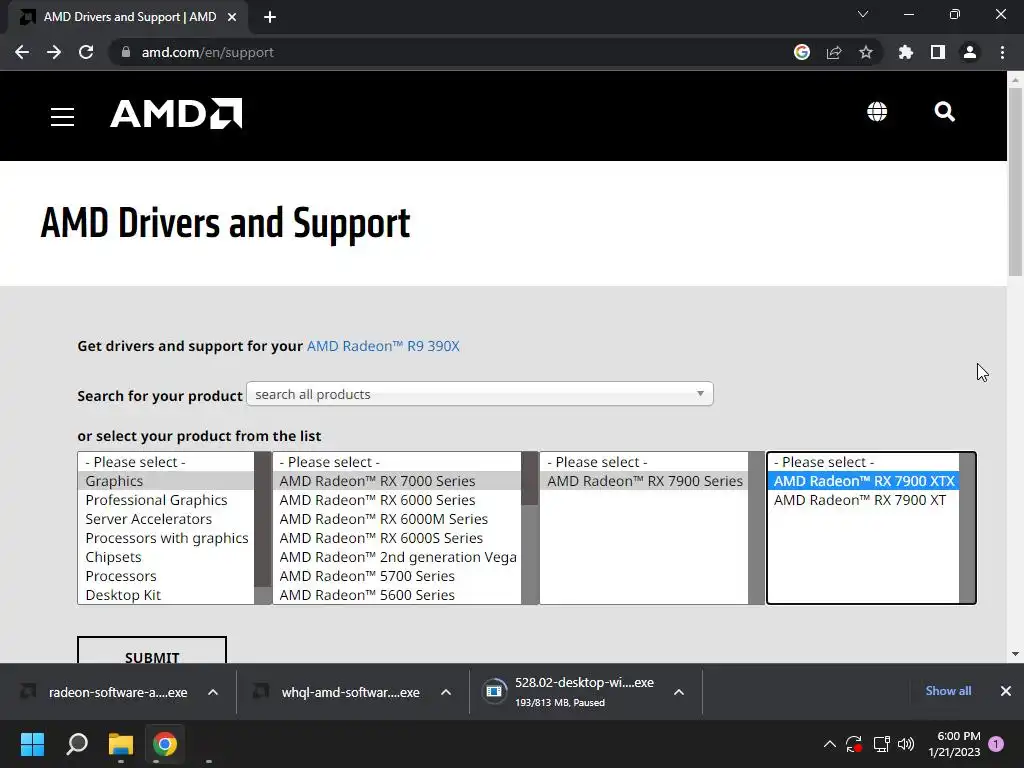Click the sync status tray icon
Viewport: 1024px width, 768px height.
[x=854, y=744]
